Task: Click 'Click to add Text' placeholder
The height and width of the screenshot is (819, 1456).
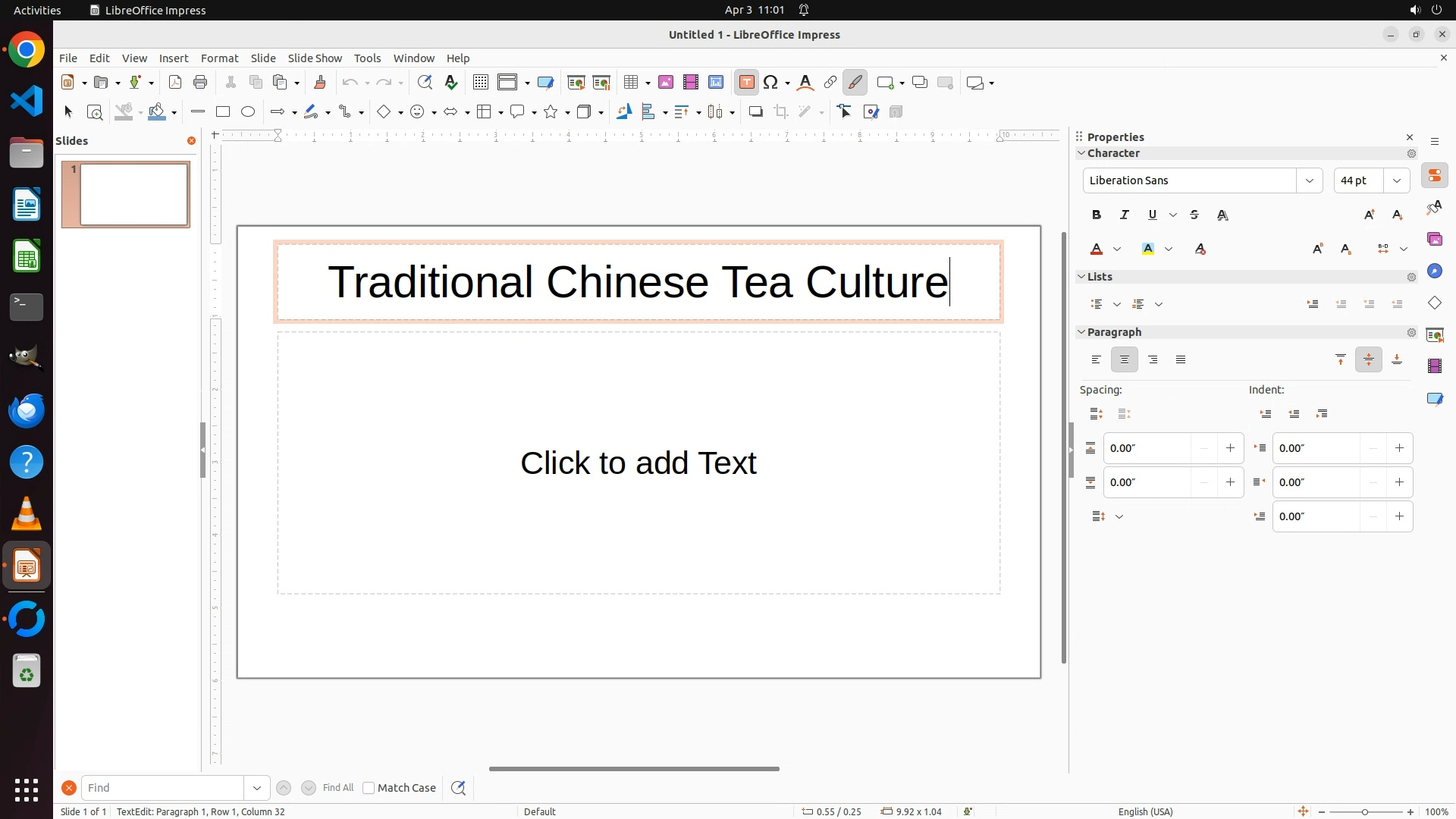Action: (638, 463)
